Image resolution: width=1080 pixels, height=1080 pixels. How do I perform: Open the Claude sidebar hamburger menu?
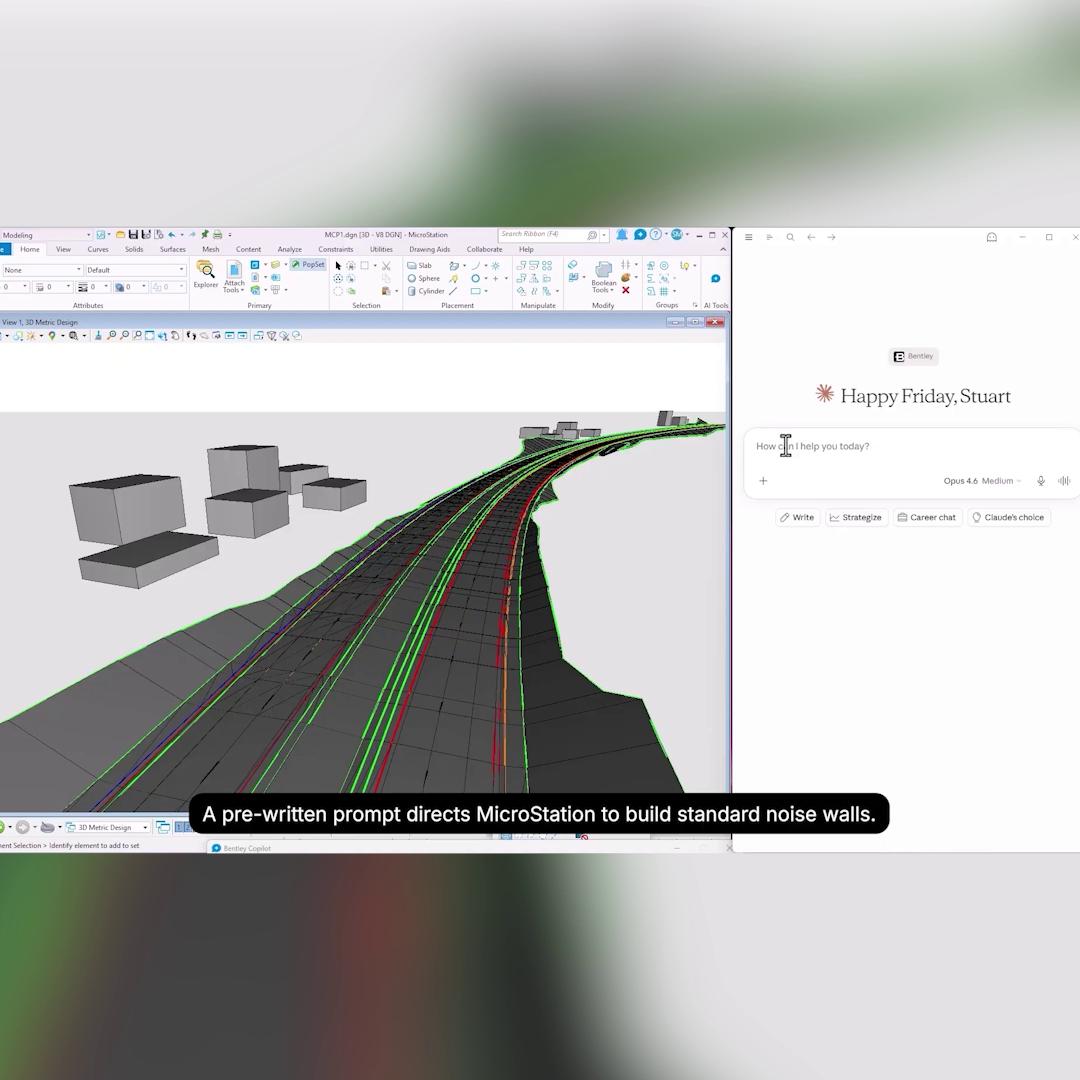tap(749, 237)
